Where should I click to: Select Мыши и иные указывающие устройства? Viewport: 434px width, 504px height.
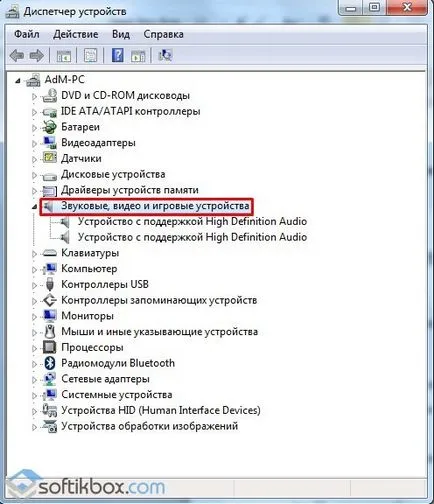(159, 332)
